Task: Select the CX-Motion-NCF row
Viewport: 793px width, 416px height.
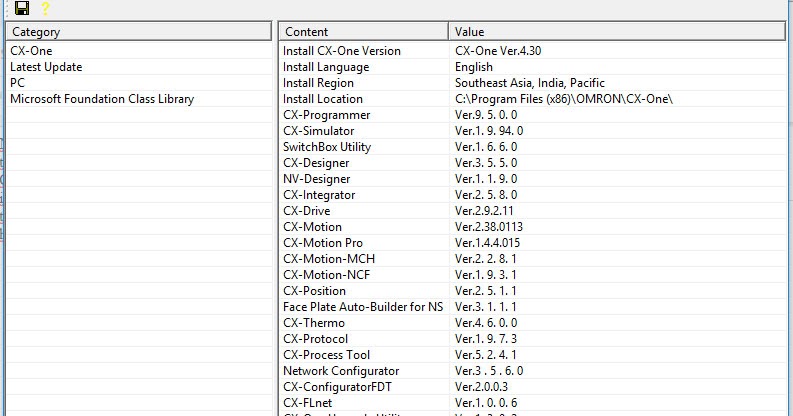Action: tap(533, 275)
